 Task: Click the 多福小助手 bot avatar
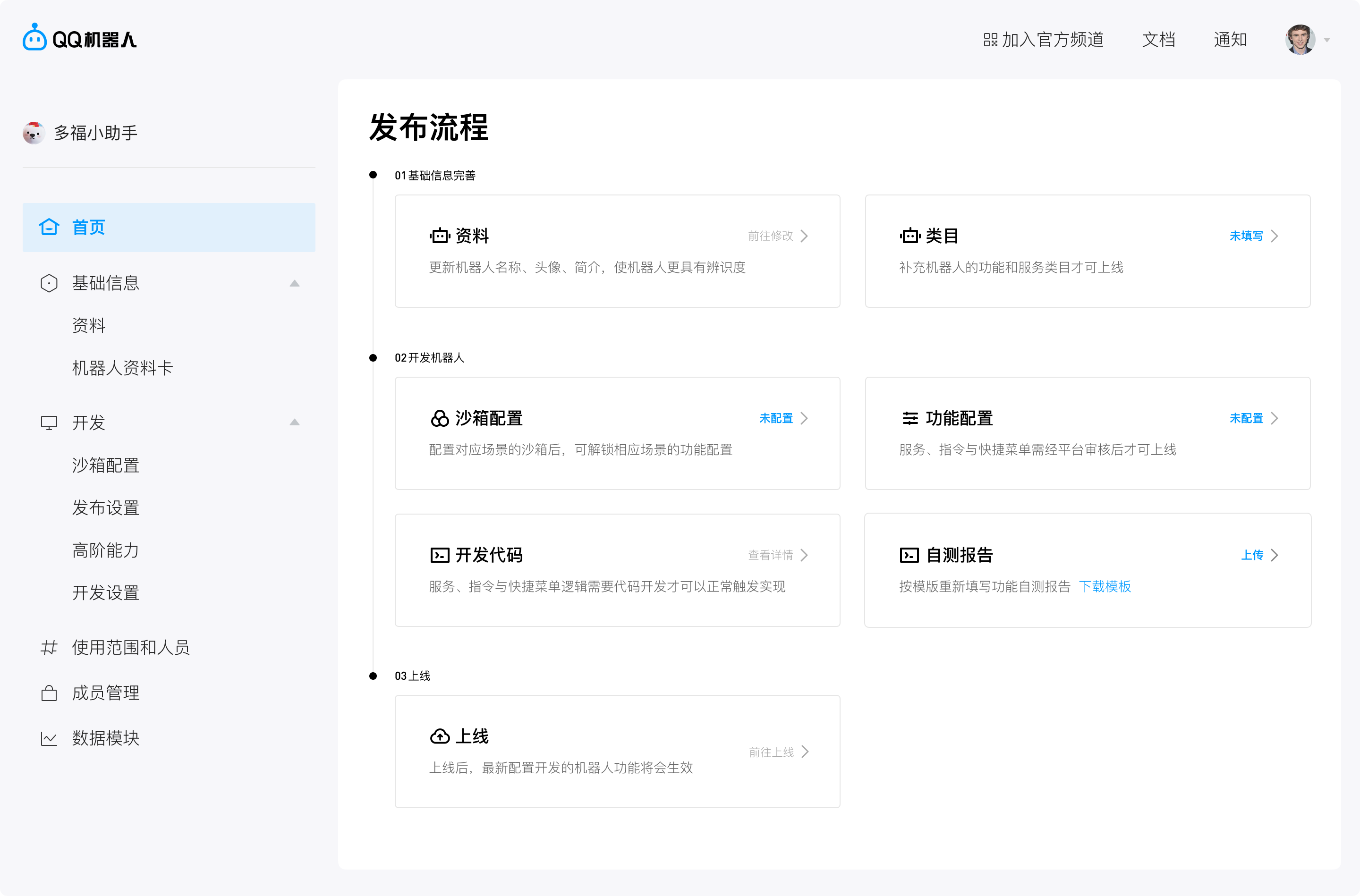click(34, 133)
